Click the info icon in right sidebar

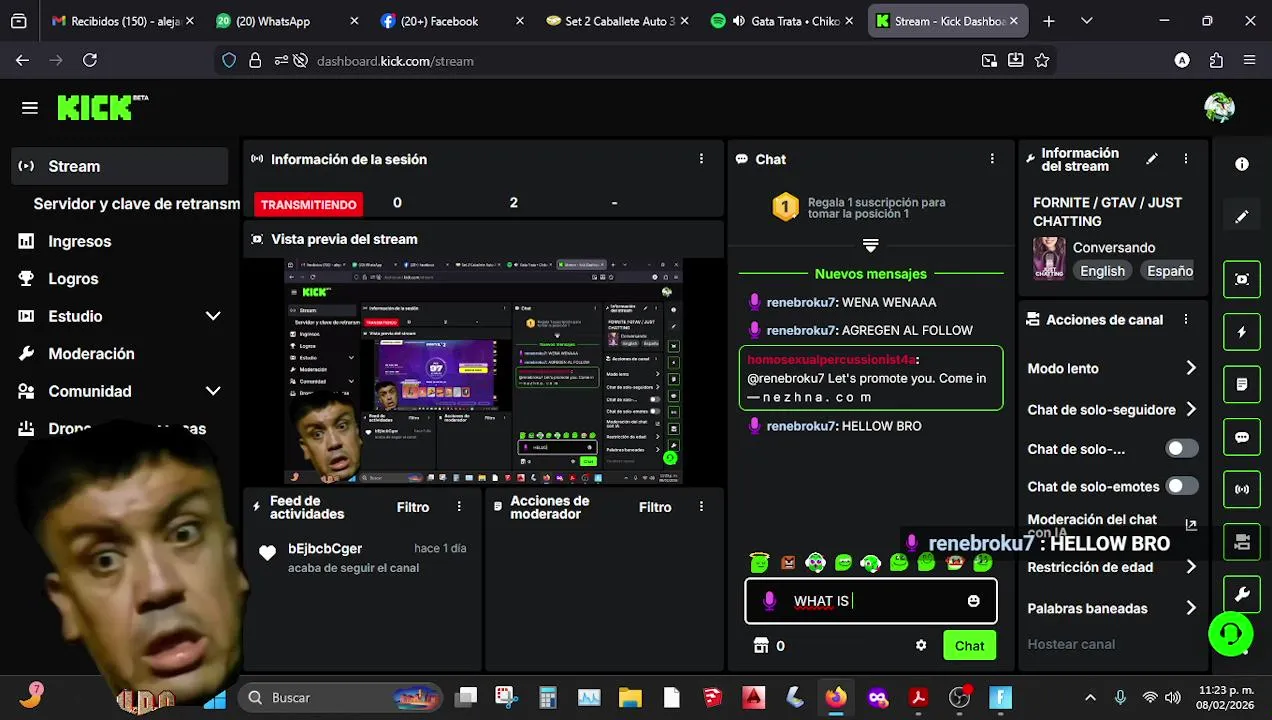pyautogui.click(x=1242, y=164)
